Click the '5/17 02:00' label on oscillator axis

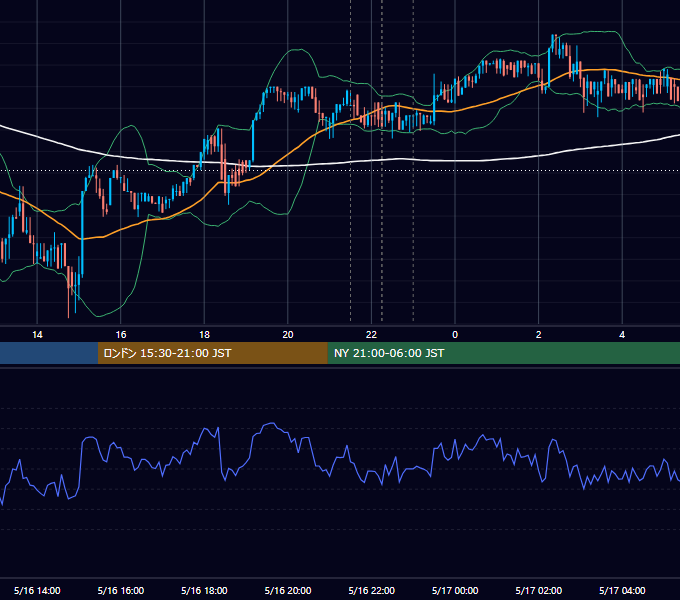(x=539, y=590)
